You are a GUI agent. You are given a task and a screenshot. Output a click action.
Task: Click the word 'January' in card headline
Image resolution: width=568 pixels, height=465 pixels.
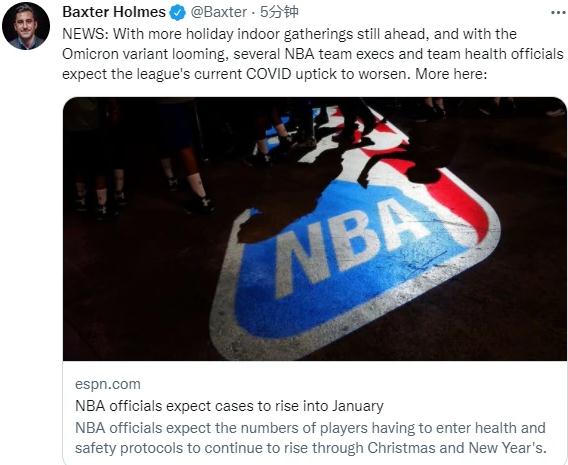[358, 406]
